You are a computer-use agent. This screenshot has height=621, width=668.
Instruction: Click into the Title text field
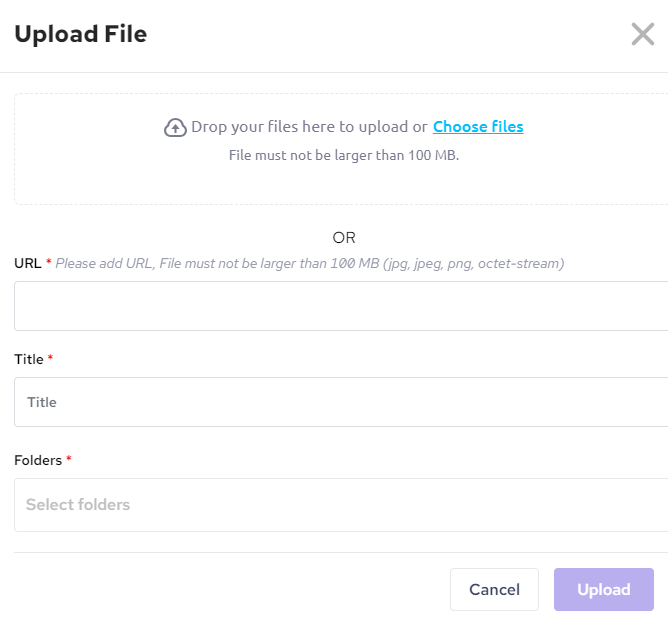(x=340, y=402)
